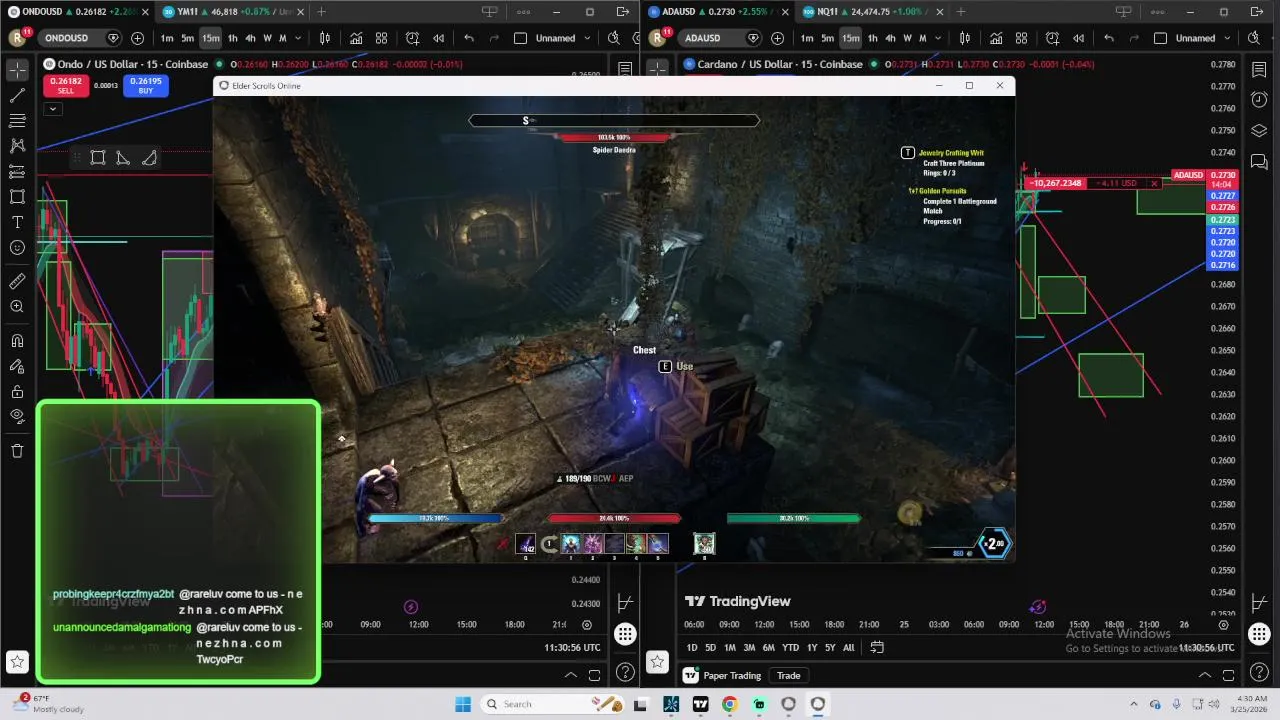
Task: Expand legend chevron under SELL button
Action: pyautogui.click(x=53, y=108)
